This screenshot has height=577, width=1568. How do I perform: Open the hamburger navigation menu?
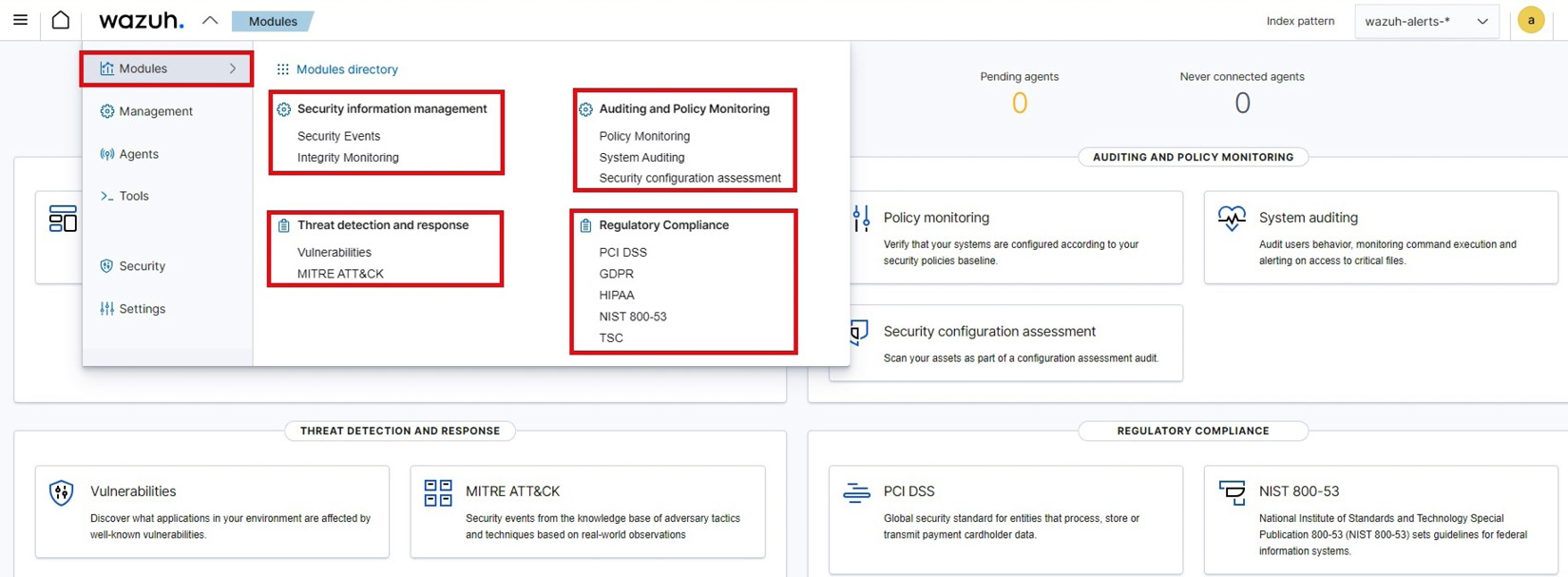tap(20, 20)
